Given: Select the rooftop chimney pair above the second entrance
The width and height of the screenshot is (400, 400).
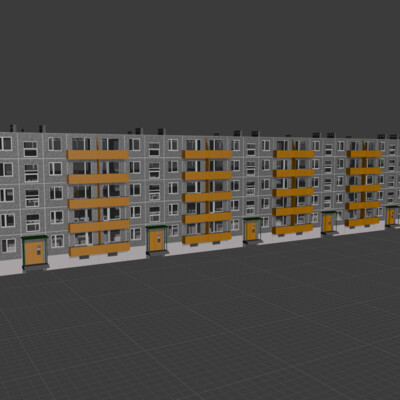Looking at the screenshot, I should pos(150,131).
